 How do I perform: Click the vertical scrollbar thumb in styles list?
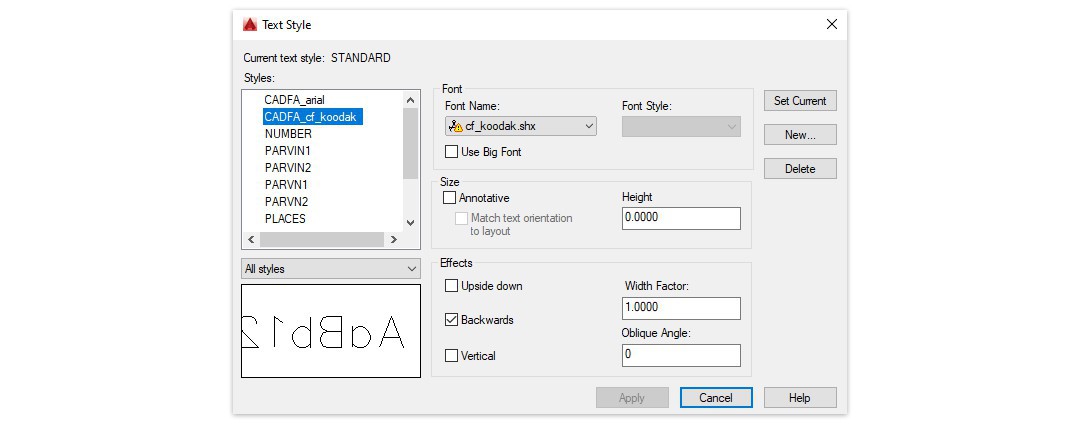tap(411, 143)
